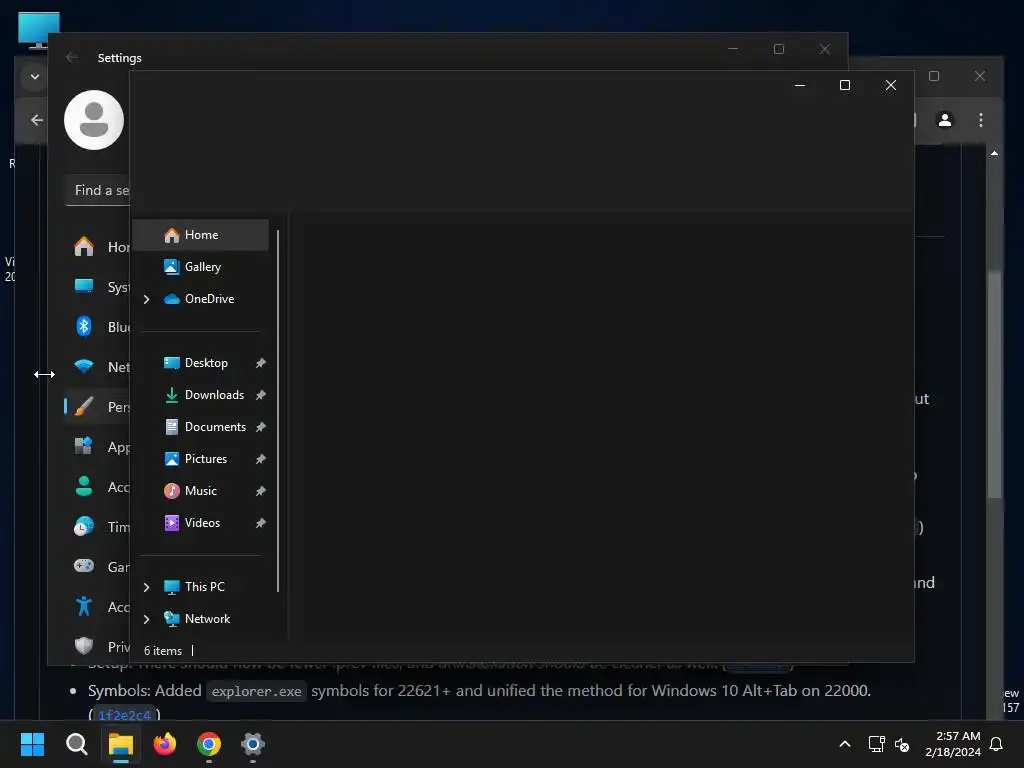The image size is (1024, 768).
Task: Open the clock showing 2:57 AM
Action: [953, 744]
